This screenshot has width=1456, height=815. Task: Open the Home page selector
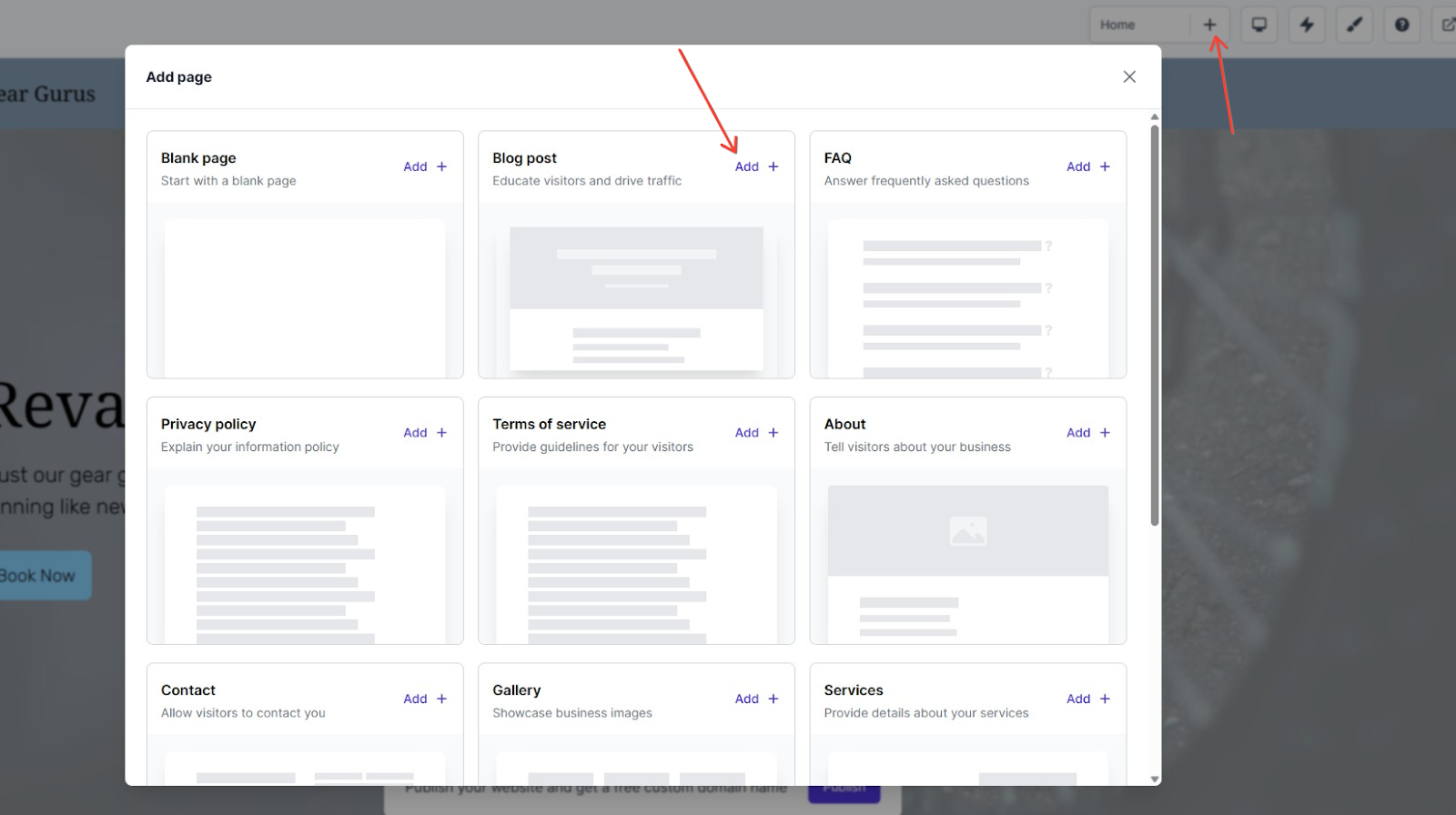[x=1140, y=25]
